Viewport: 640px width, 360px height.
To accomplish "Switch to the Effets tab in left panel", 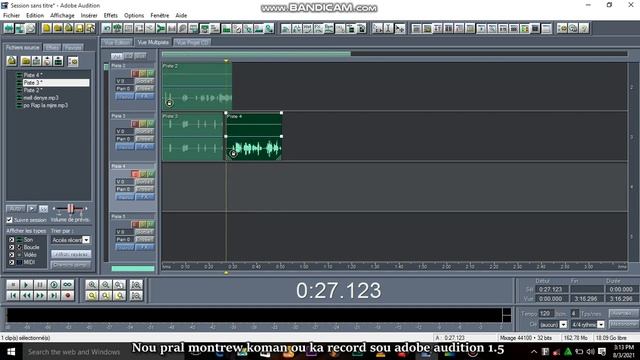I will [x=52, y=47].
